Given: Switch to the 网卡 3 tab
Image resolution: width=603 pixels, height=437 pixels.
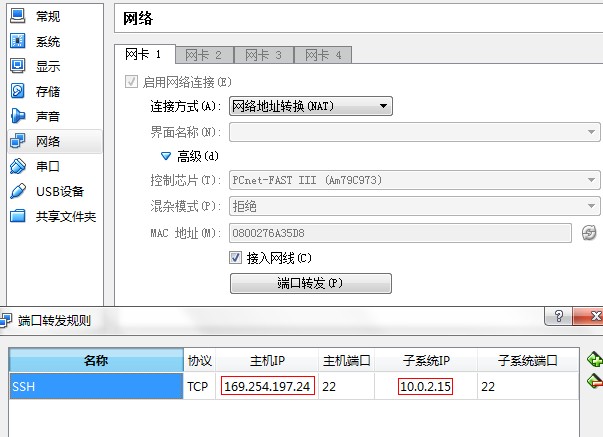Looking at the screenshot, I should [x=264, y=55].
